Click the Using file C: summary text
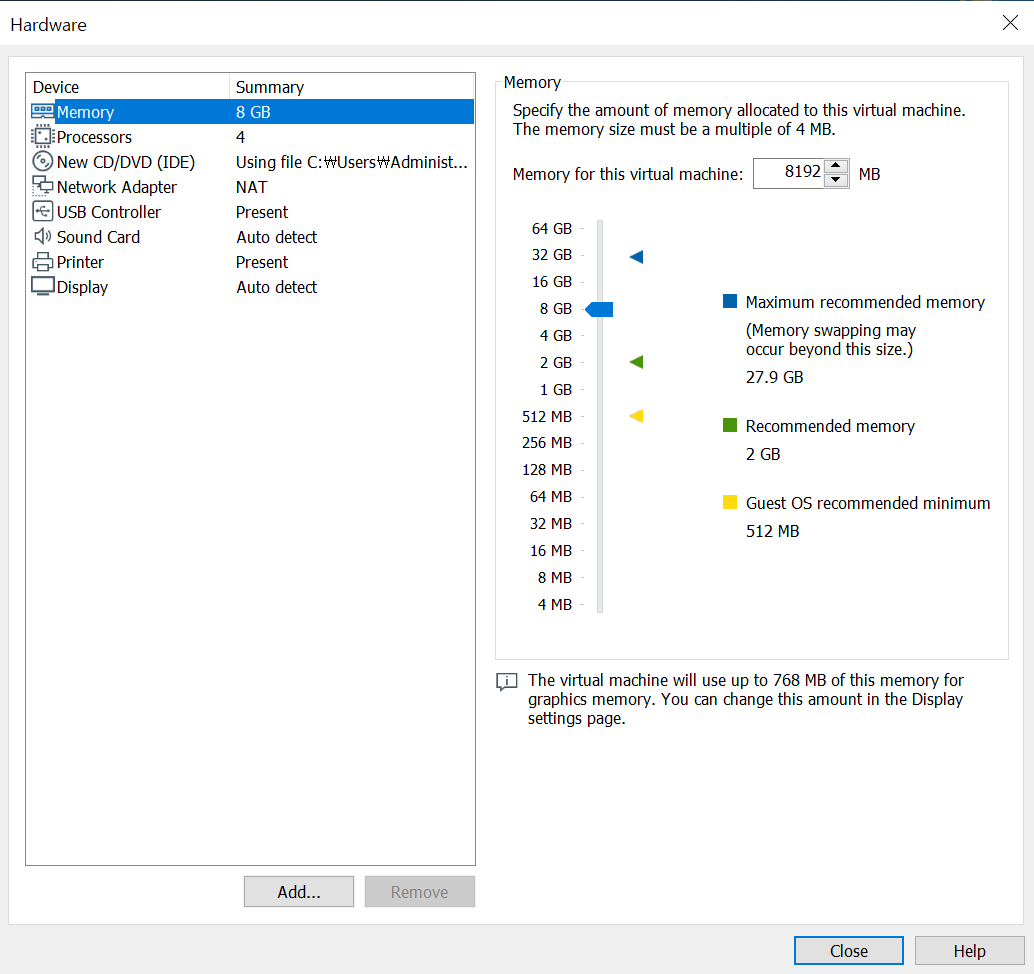Viewport: 1034px width, 974px height. (x=351, y=162)
